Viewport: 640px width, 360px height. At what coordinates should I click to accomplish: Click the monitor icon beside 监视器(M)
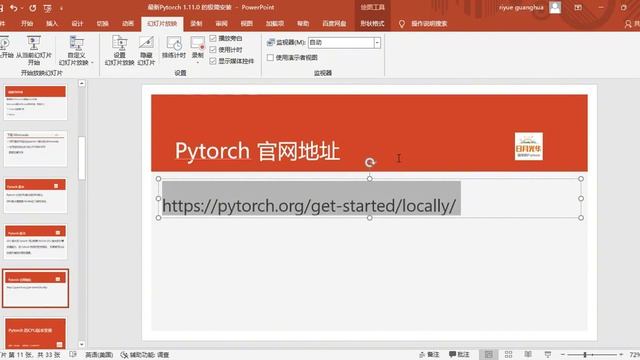(271, 42)
